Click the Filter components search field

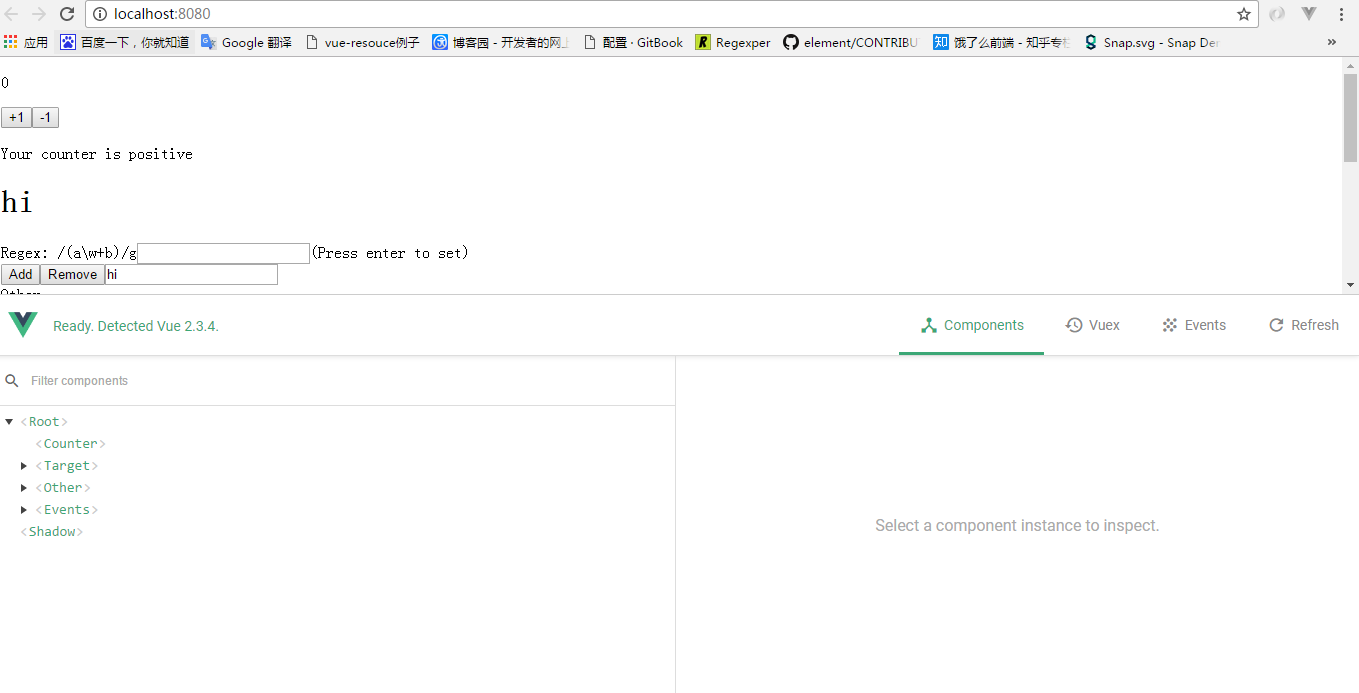[350, 381]
